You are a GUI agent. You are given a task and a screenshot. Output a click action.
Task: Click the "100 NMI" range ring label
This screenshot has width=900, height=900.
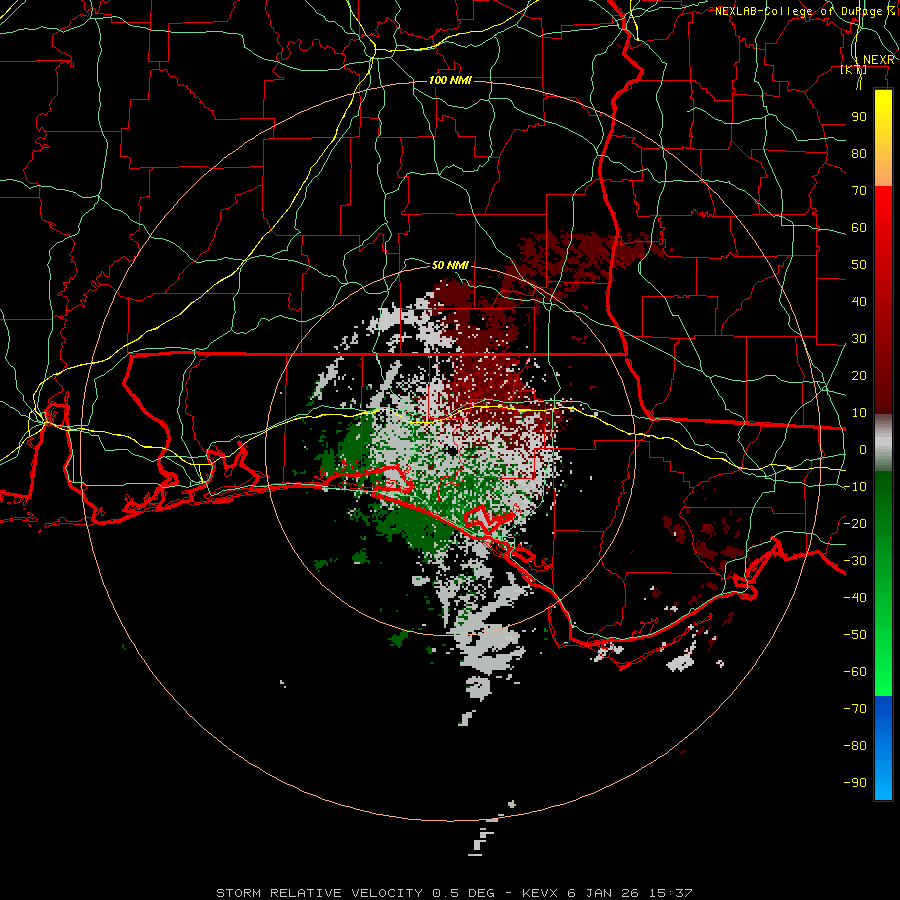pos(450,80)
